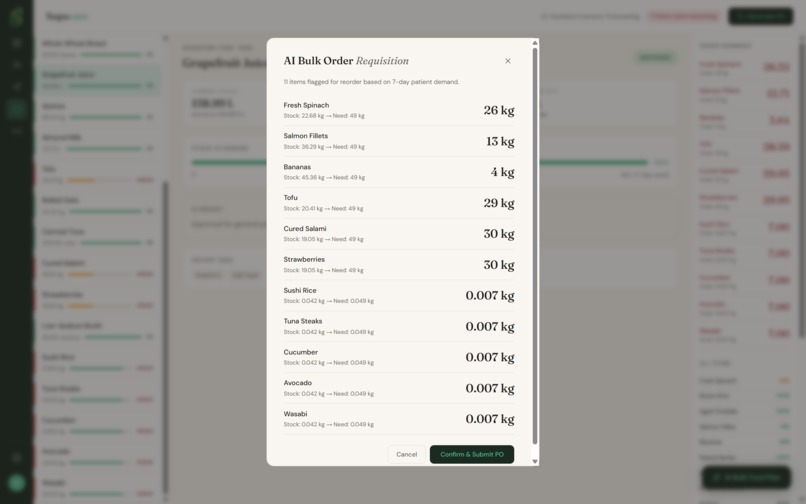
Task: Click the 4 kg Bananas quantity
Action: point(502,172)
